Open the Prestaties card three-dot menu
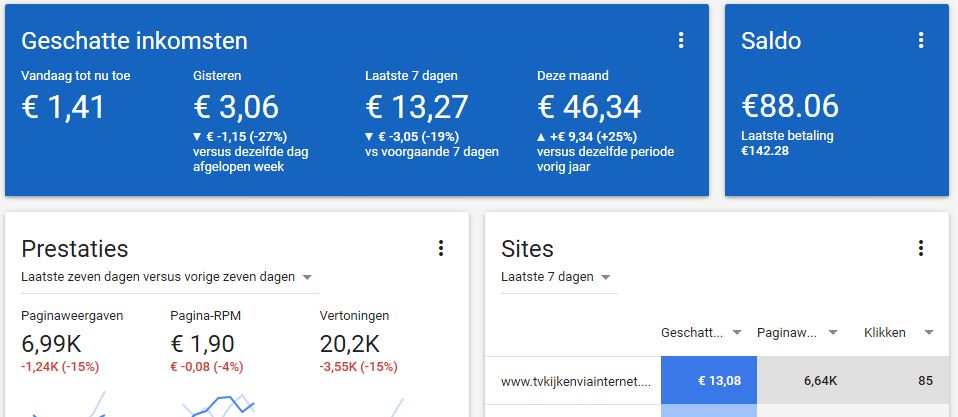This screenshot has height=417, width=958. pyautogui.click(x=441, y=248)
